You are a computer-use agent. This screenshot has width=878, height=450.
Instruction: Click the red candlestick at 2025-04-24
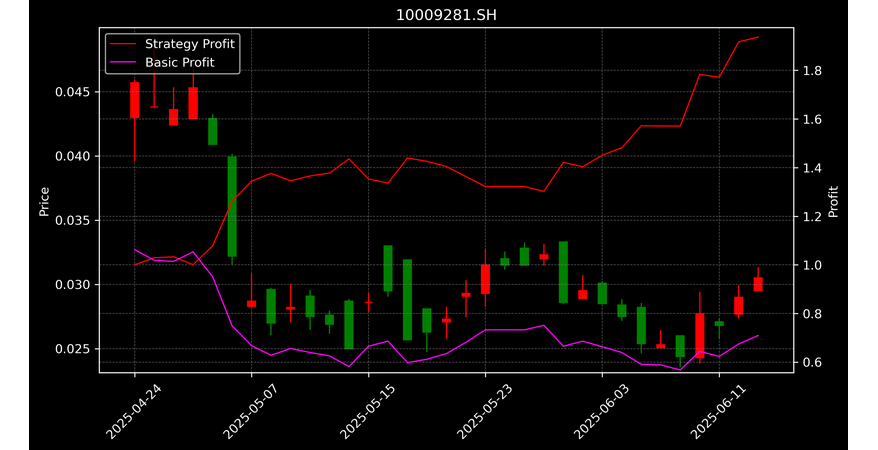[x=134, y=100]
